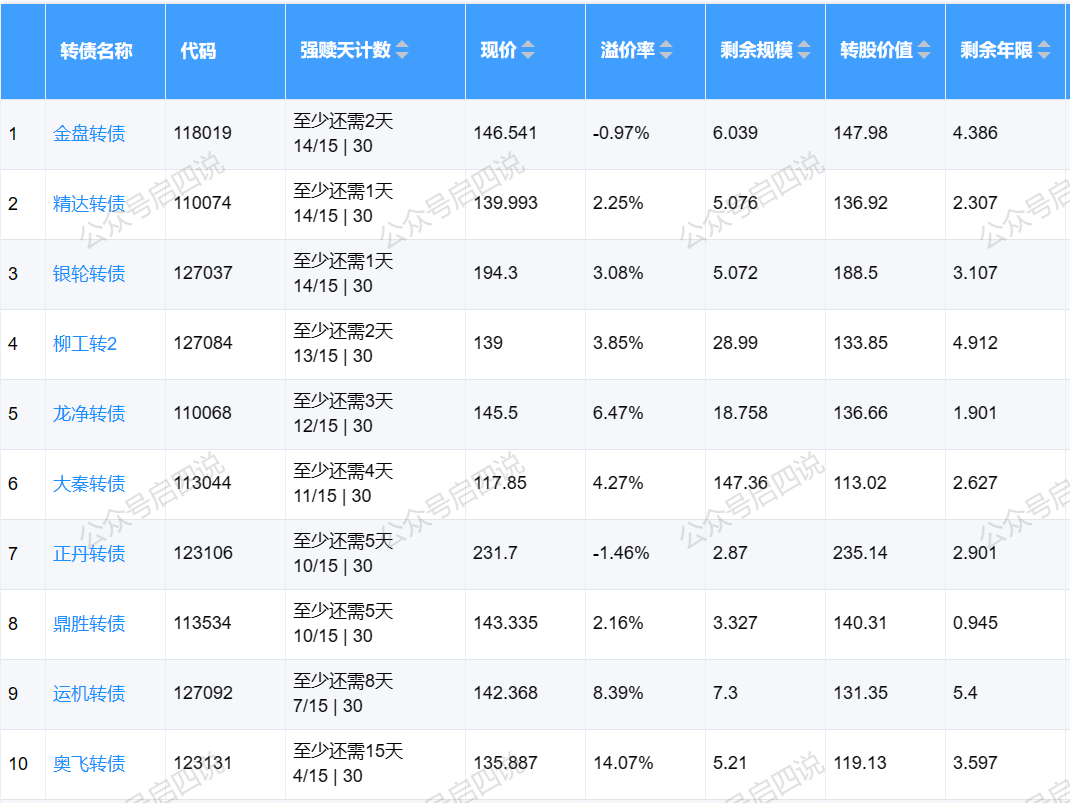Click the 至少还需15天 cell

(348, 752)
